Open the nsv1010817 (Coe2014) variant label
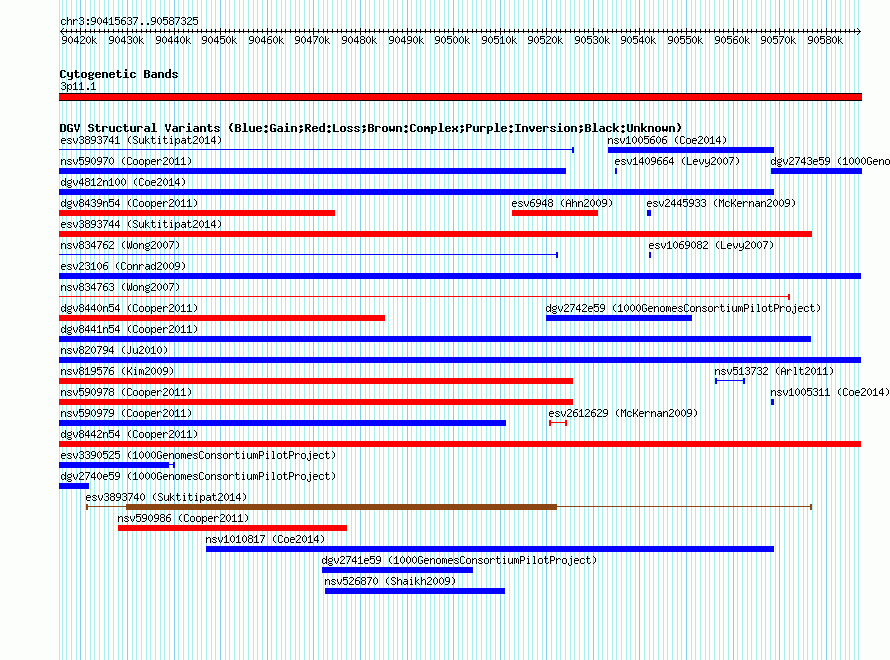The height and width of the screenshot is (660, 890). [x=265, y=539]
